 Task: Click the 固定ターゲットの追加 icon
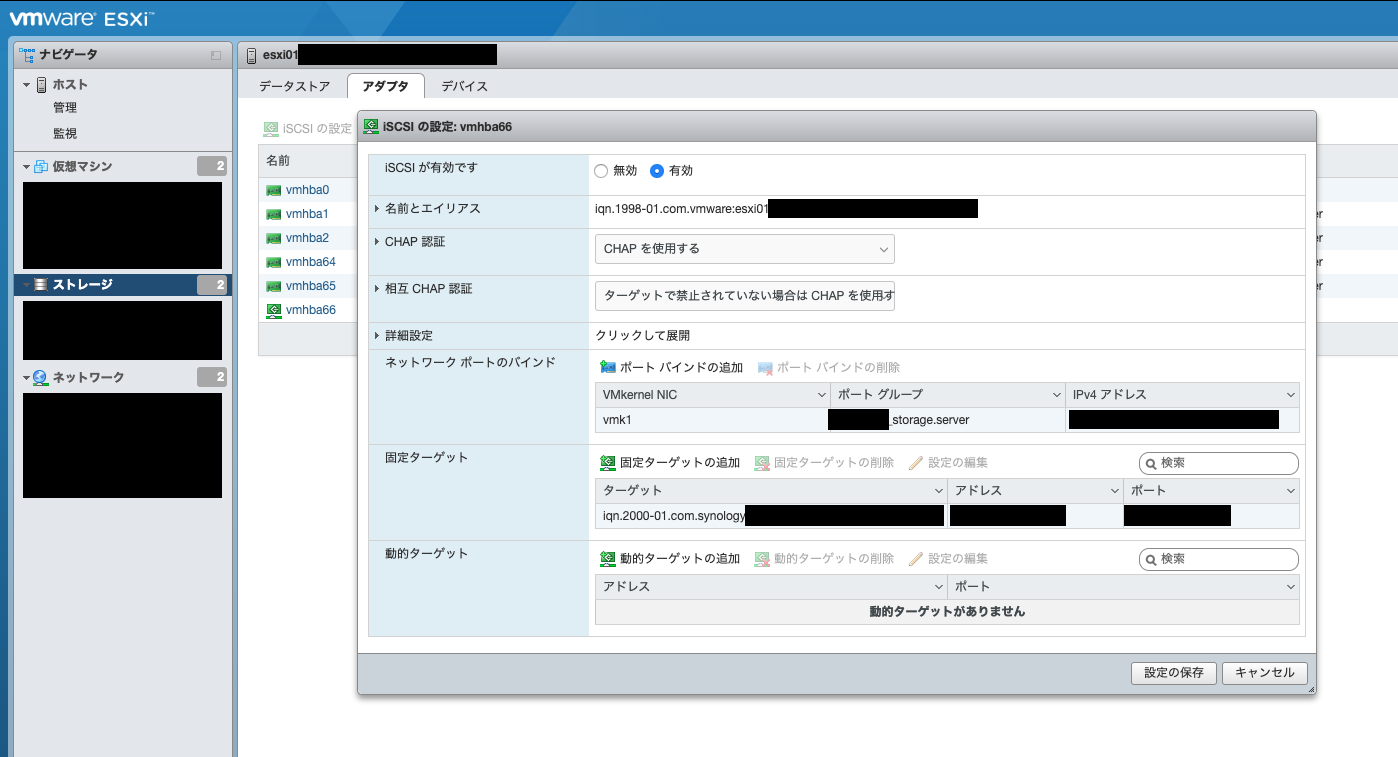[x=608, y=463]
